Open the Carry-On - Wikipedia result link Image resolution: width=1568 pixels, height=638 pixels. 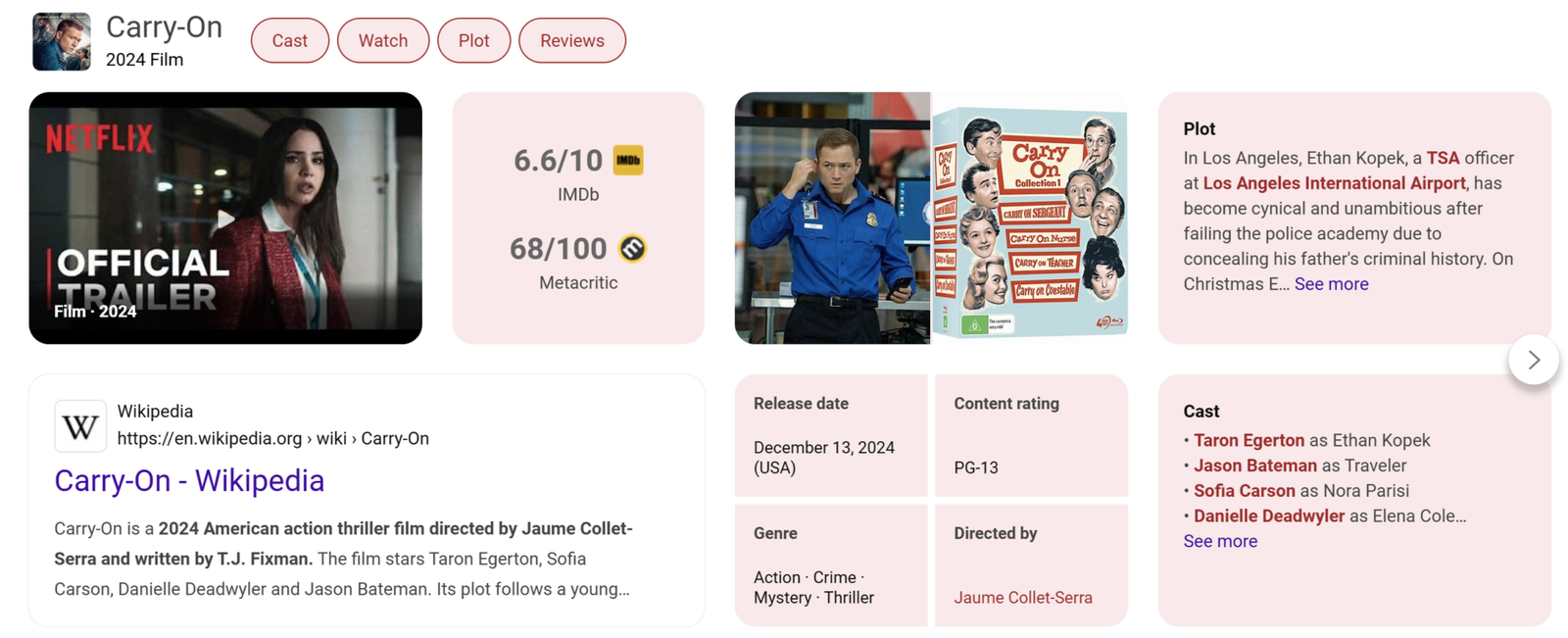click(x=189, y=481)
